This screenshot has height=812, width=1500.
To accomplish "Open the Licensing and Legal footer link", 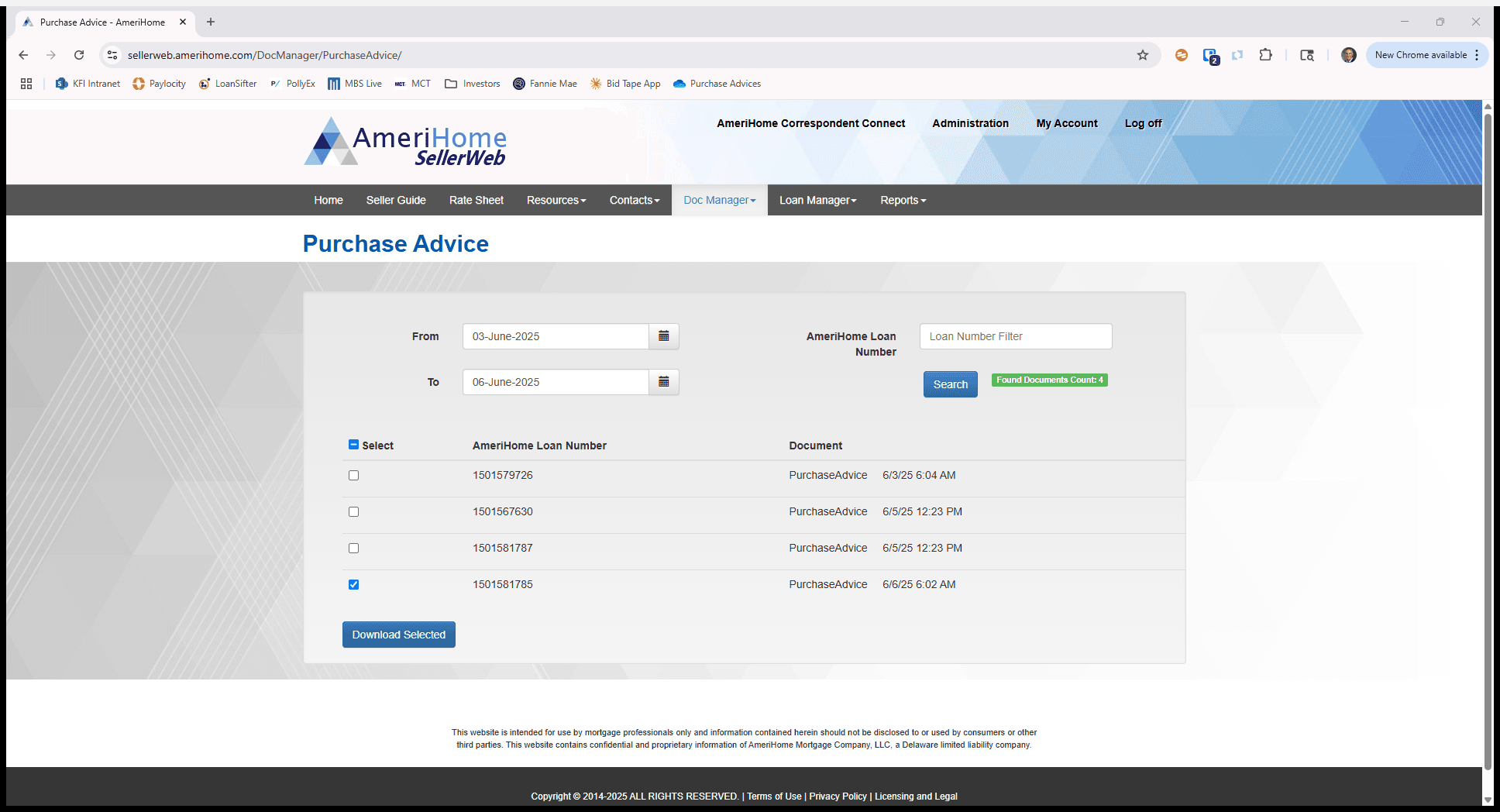I will [916, 797].
